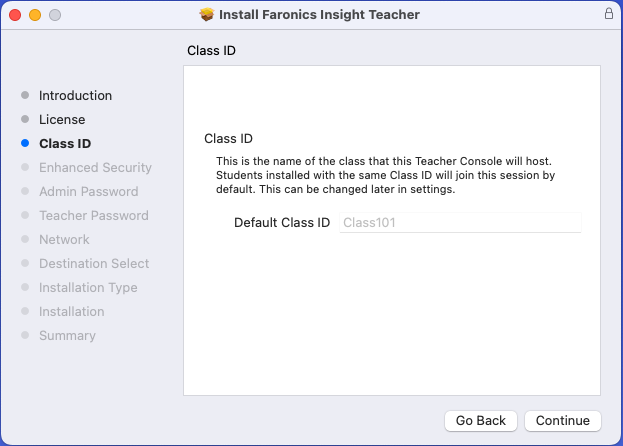The image size is (623, 446).
Task: Click the Default Class ID text field
Action: click(x=461, y=223)
